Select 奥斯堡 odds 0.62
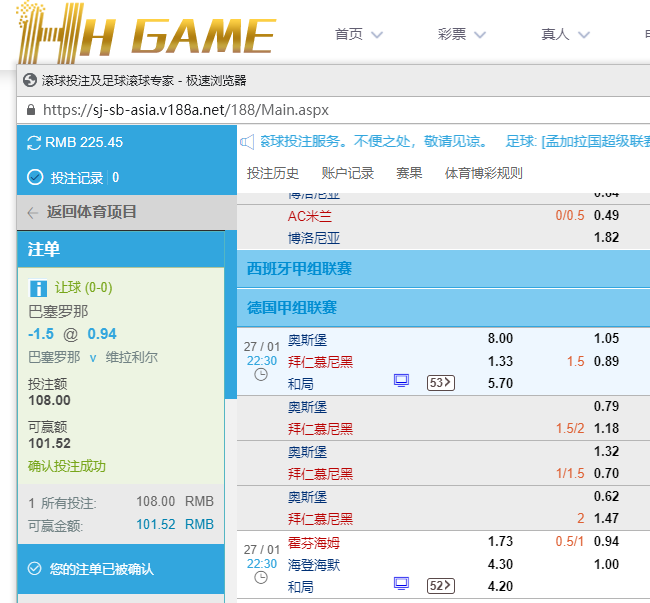This screenshot has height=603, width=650. click(606, 496)
